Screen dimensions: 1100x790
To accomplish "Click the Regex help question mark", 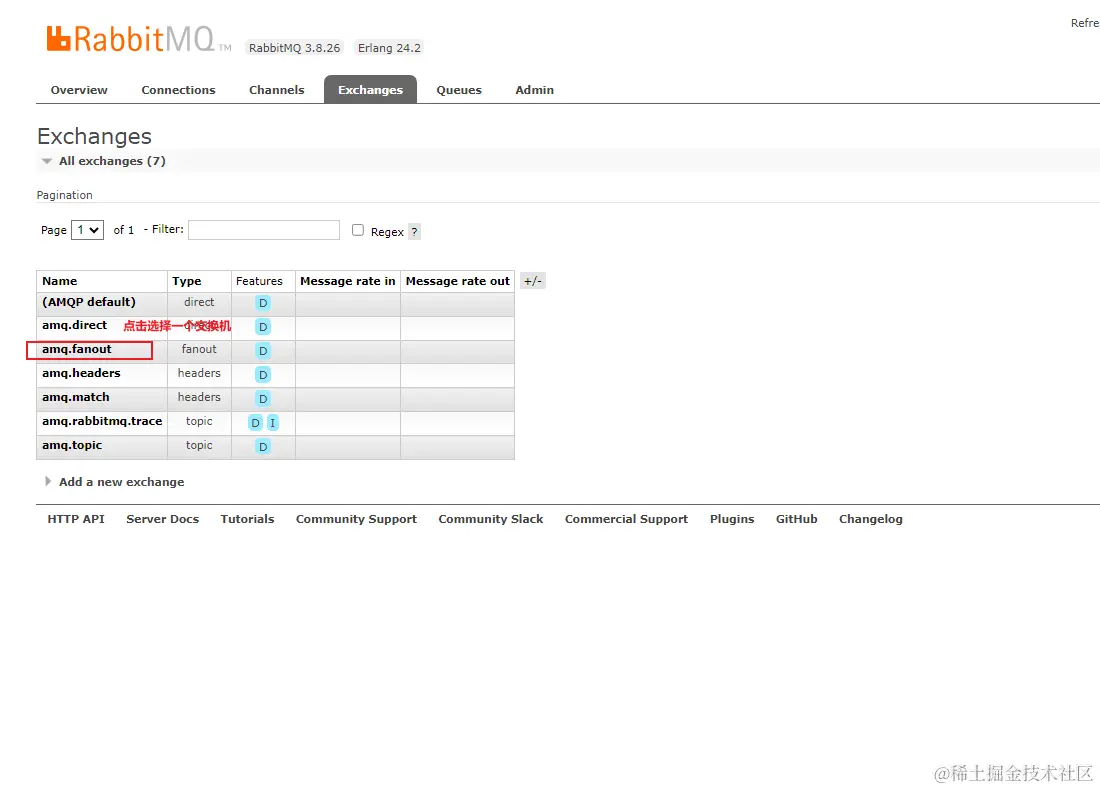I will [x=414, y=232].
